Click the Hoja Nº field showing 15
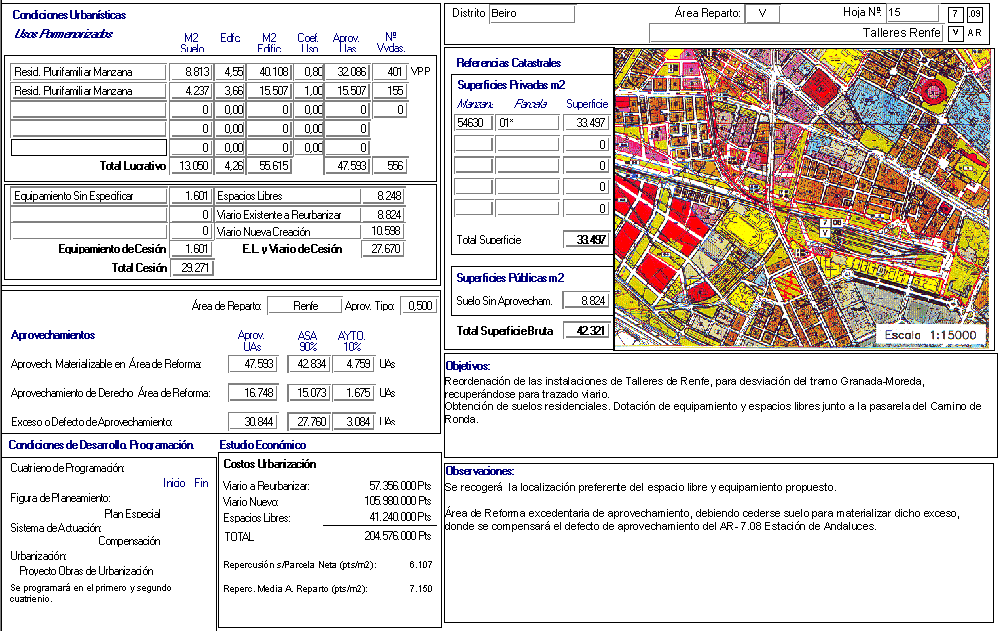 [x=910, y=13]
